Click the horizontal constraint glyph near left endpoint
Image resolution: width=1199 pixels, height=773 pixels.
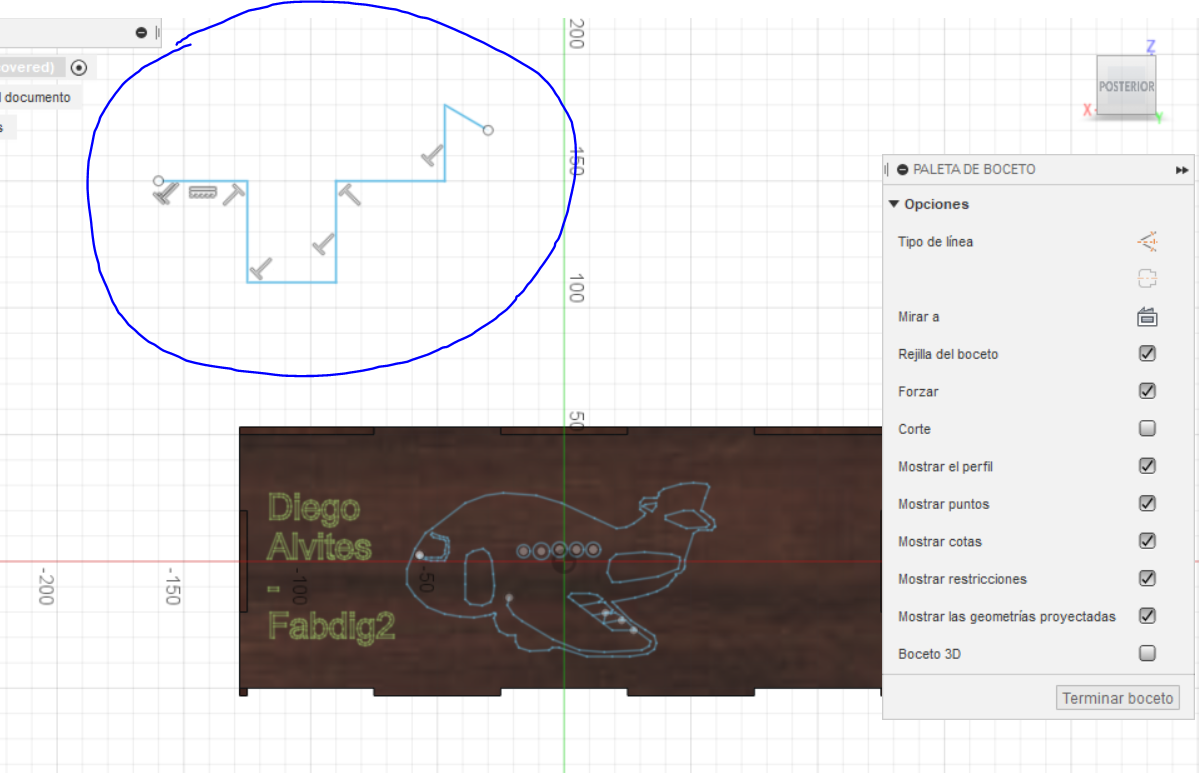[166, 194]
